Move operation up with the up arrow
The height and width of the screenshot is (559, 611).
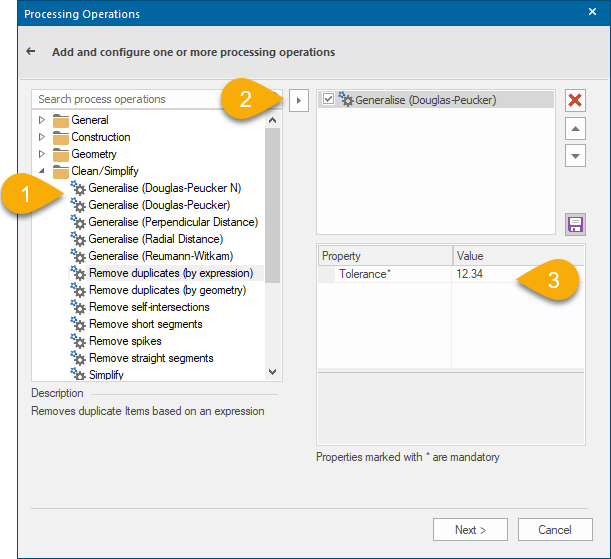pos(575,129)
